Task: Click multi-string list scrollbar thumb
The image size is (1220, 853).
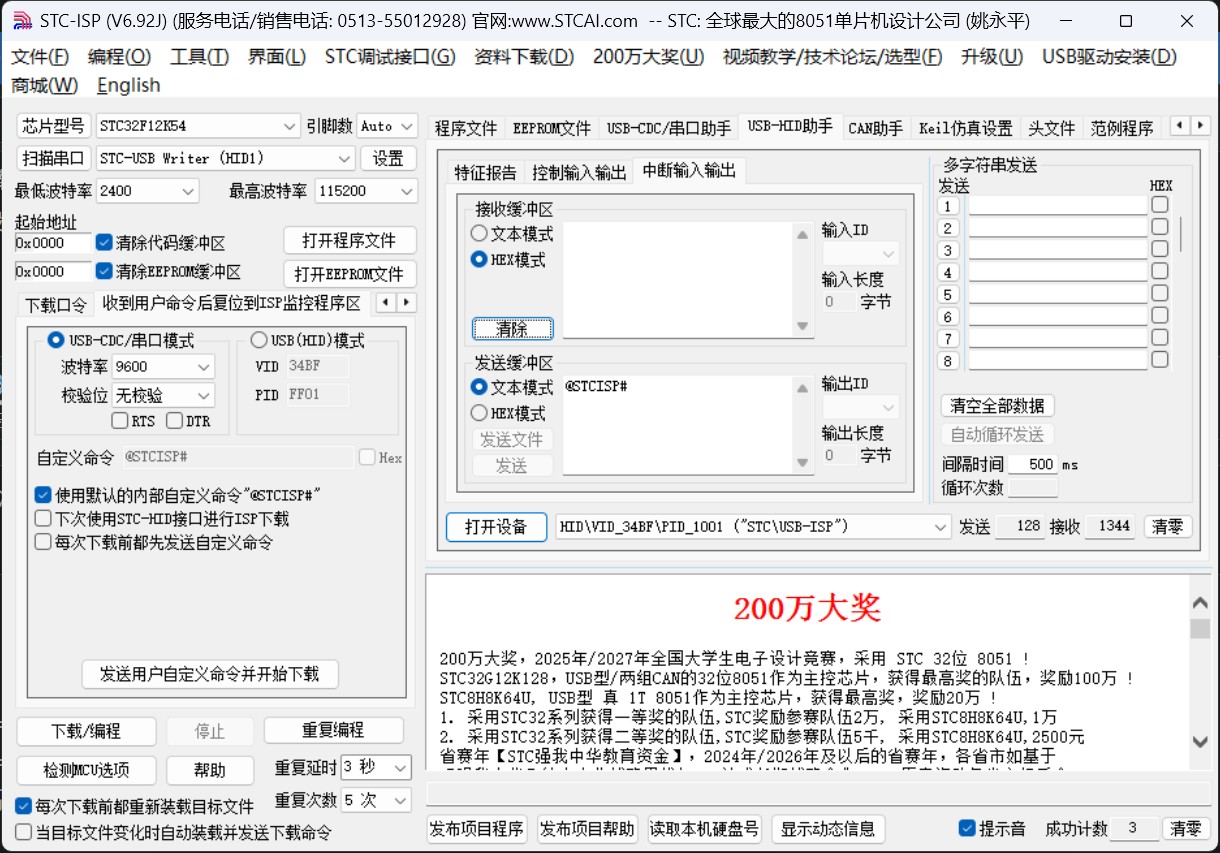Action: tap(1181, 235)
